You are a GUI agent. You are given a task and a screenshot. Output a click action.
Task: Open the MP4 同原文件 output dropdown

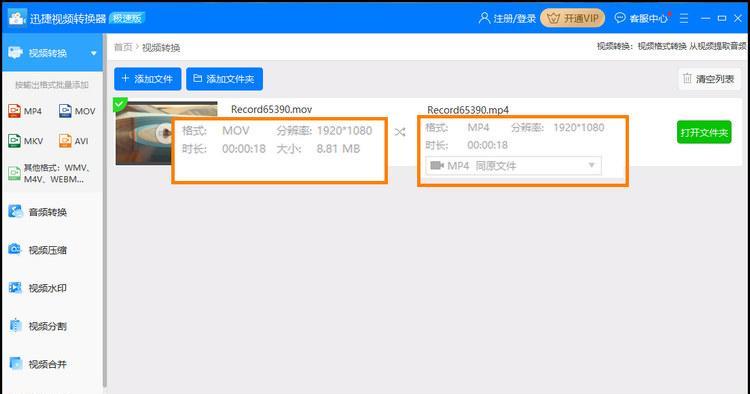(x=513, y=165)
